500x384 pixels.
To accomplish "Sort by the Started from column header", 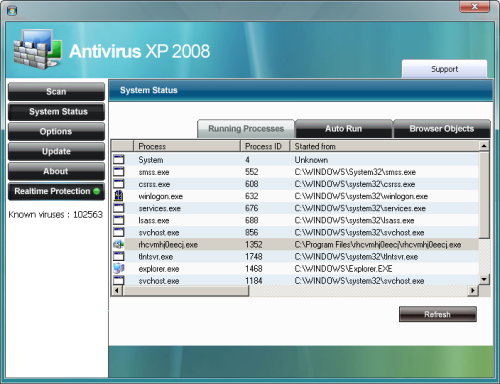I will [384, 146].
